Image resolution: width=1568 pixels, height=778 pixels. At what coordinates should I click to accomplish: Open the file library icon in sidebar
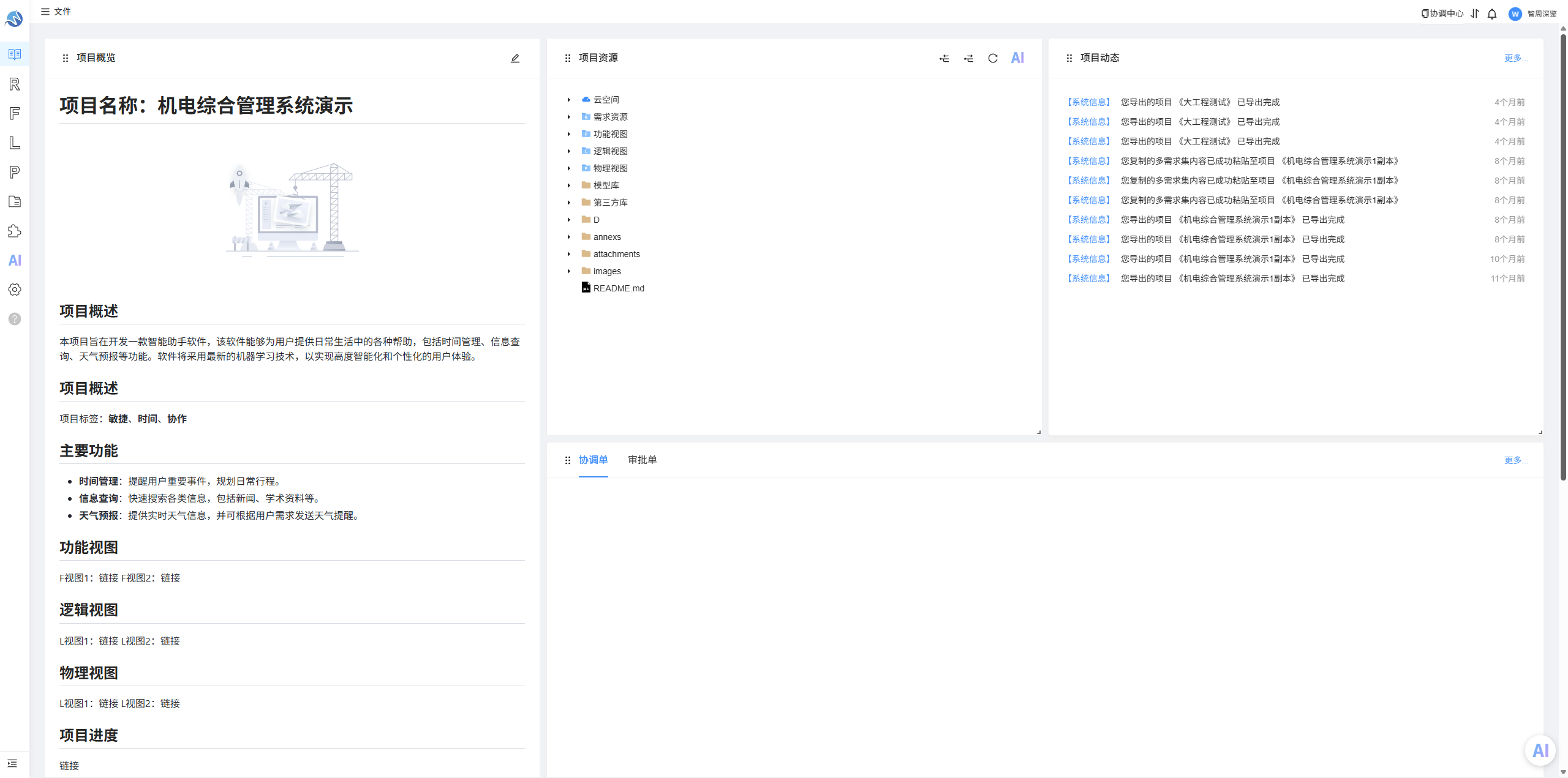[15, 201]
